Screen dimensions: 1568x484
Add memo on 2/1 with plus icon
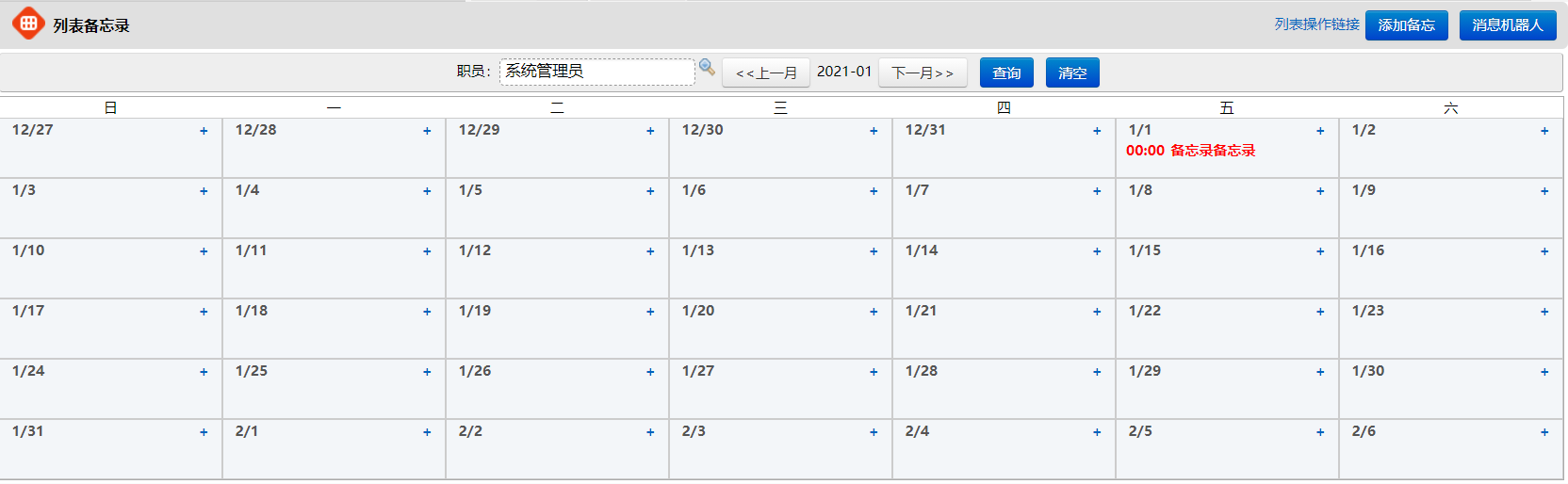pyautogui.click(x=427, y=432)
